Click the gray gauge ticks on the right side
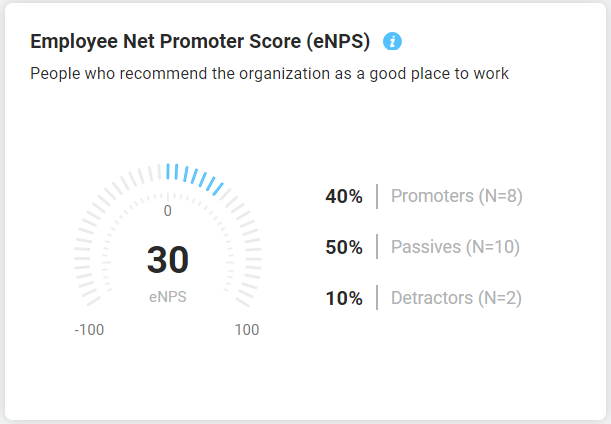The width and height of the screenshot is (611, 424). click(x=245, y=240)
